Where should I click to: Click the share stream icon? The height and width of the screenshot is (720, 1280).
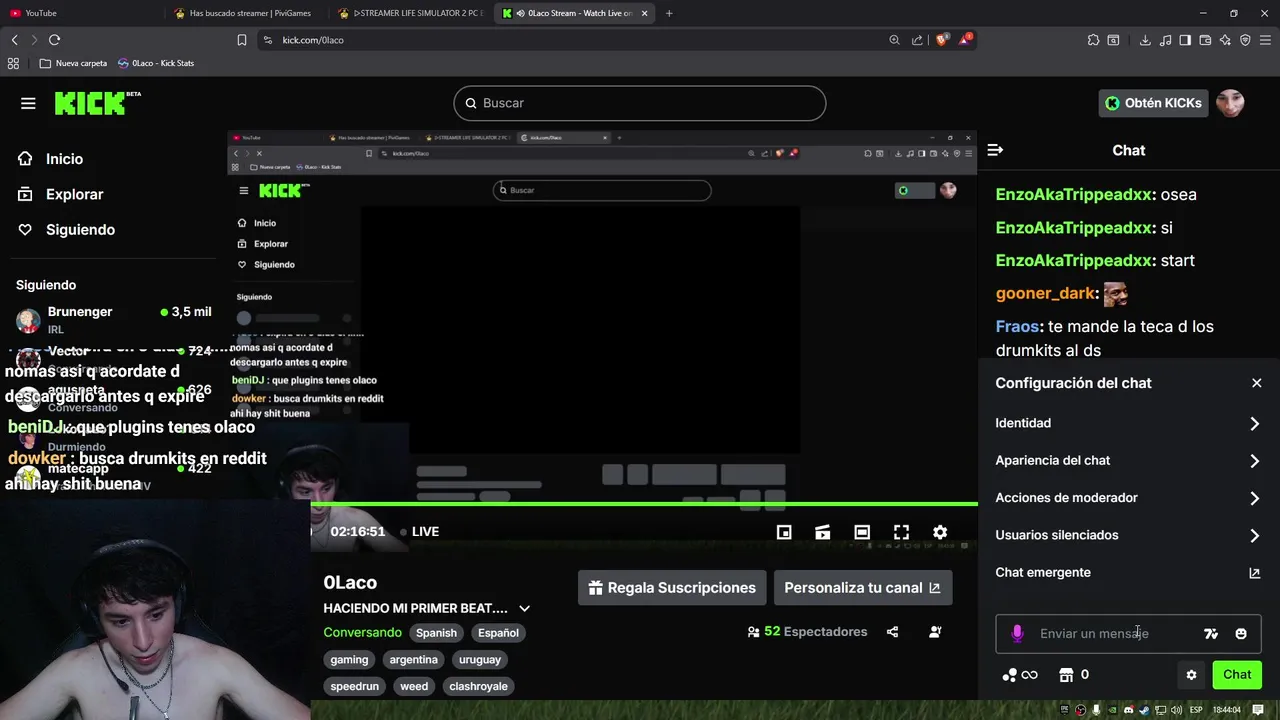(892, 632)
